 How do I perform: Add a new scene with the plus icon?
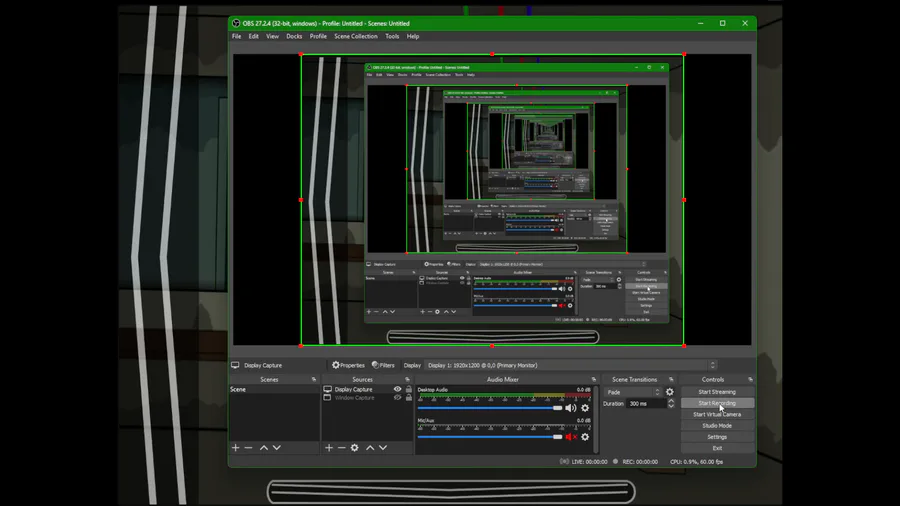[x=235, y=447]
